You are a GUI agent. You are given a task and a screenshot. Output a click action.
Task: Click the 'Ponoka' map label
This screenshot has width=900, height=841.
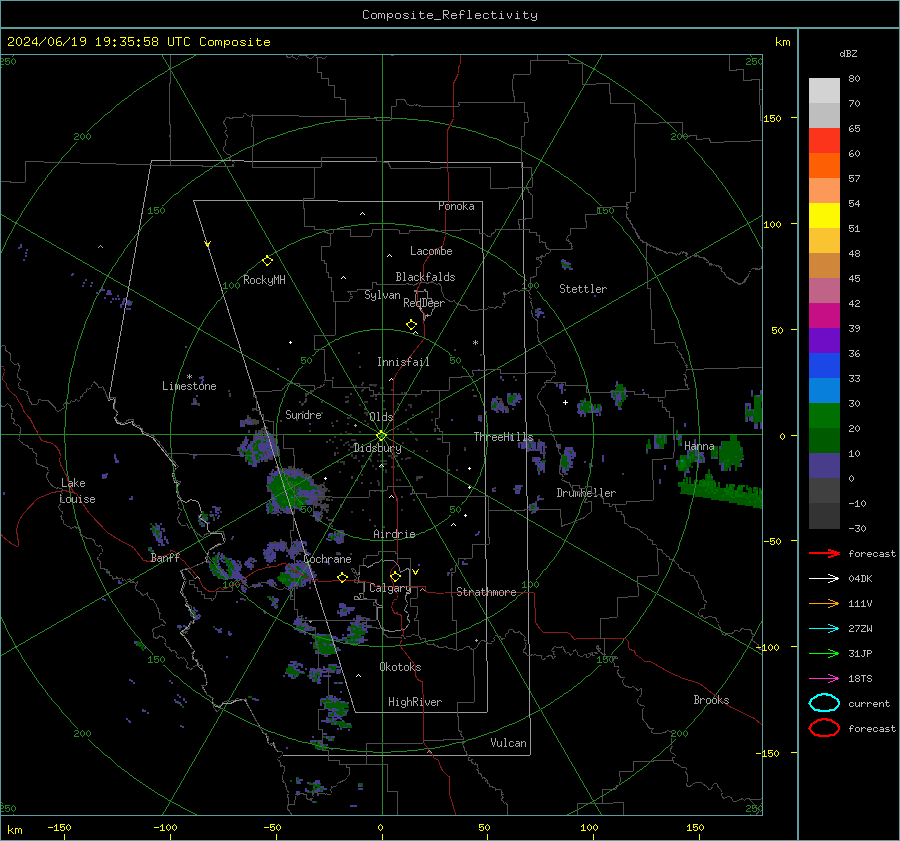[x=456, y=206]
